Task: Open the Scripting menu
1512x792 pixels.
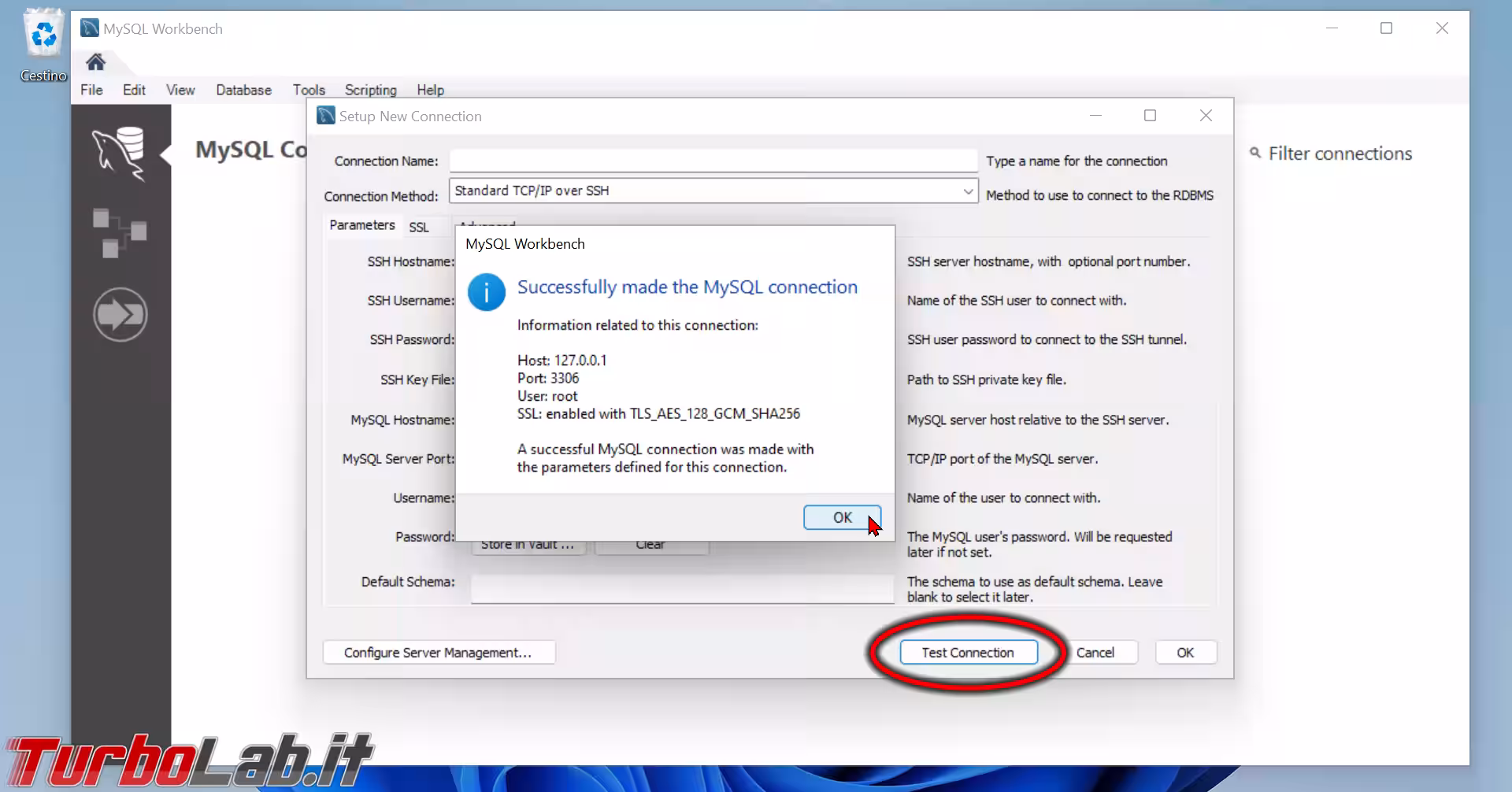Action: (370, 90)
